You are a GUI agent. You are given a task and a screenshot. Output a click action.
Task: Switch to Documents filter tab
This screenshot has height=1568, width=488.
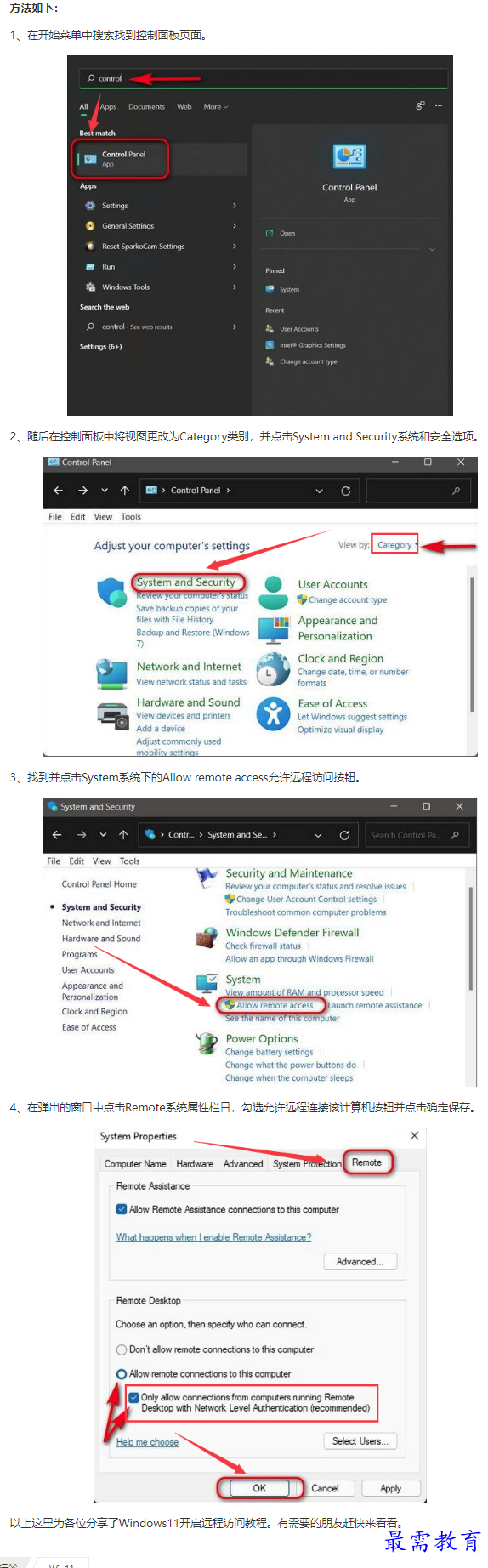[147, 107]
